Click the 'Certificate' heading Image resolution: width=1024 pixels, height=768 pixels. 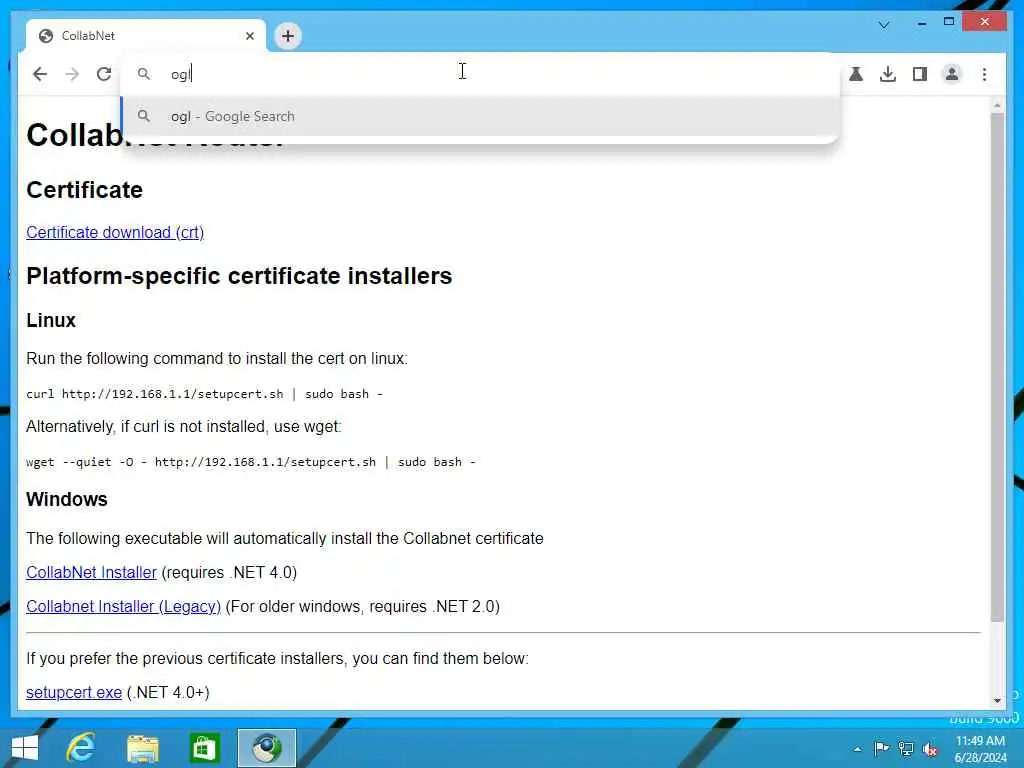coord(84,189)
